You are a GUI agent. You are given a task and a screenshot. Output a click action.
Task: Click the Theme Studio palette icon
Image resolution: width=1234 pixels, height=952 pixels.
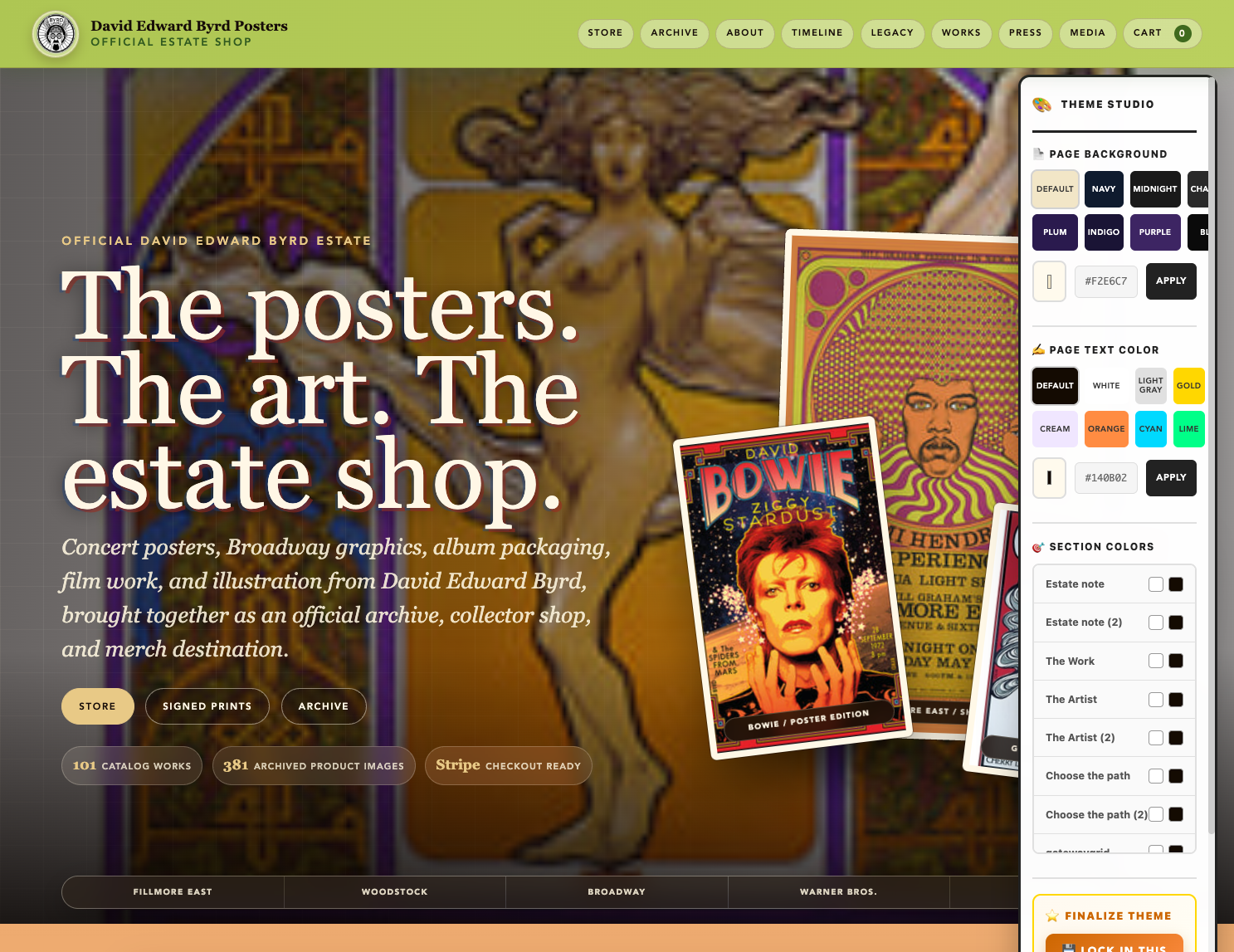pyautogui.click(x=1041, y=105)
